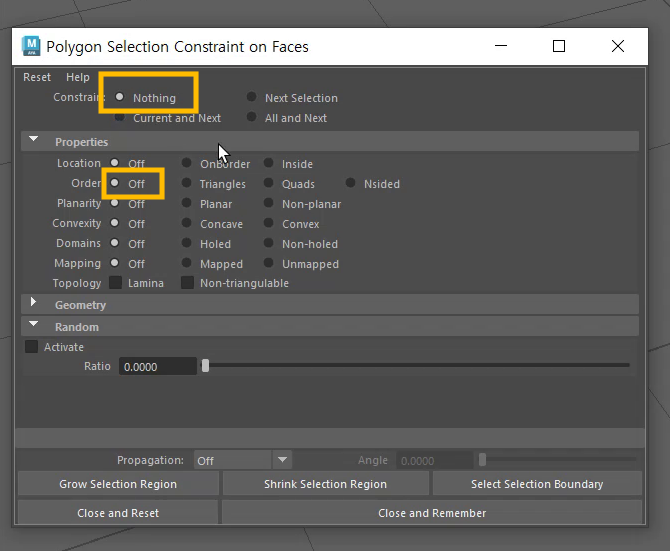Screen dimensions: 670x551
Task: Open the Reset menu
Action: pyautogui.click(x=37, y=77)
